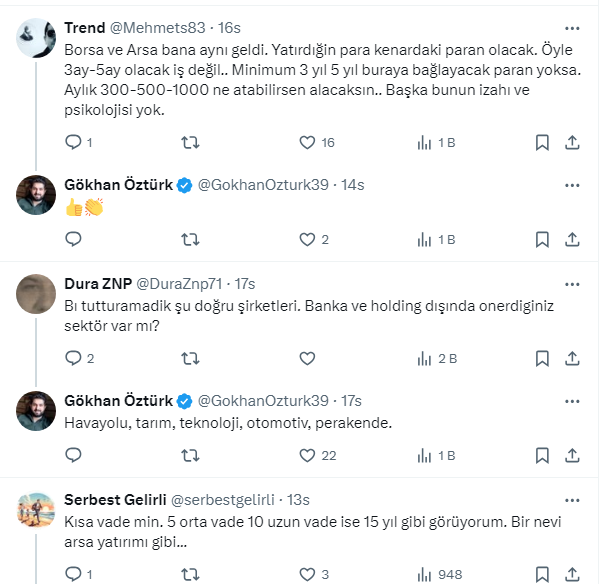Bookmark the Dura ZNP tweet
Screen dimensions: 604x584
[x=542, y=359]
